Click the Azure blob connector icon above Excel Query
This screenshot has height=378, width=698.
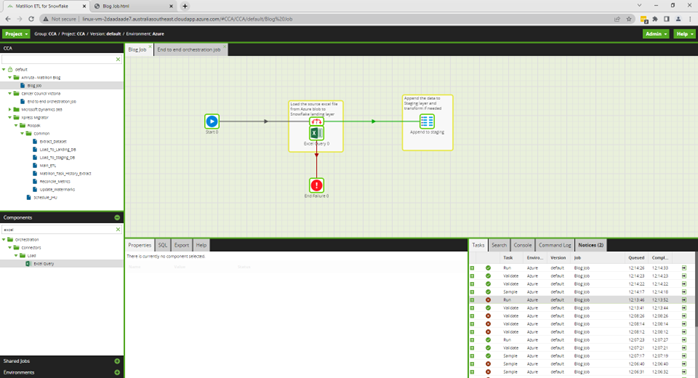pos(317,122)
